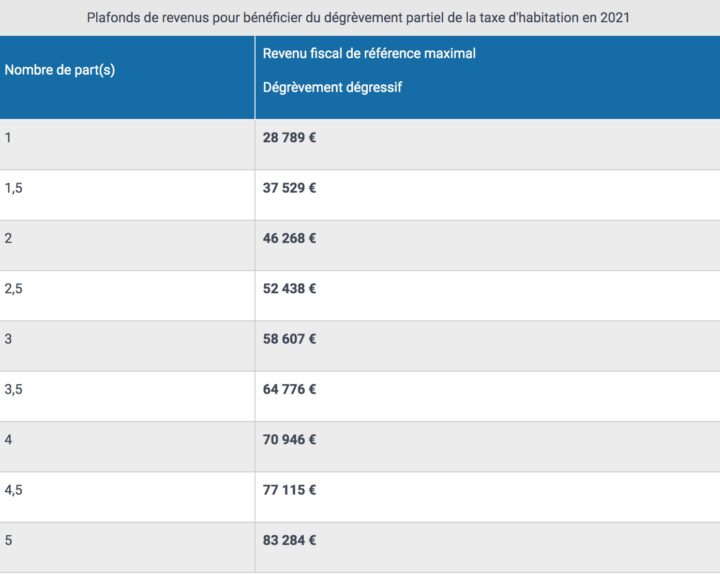Select the 83 284 € value

click(290, 540)
